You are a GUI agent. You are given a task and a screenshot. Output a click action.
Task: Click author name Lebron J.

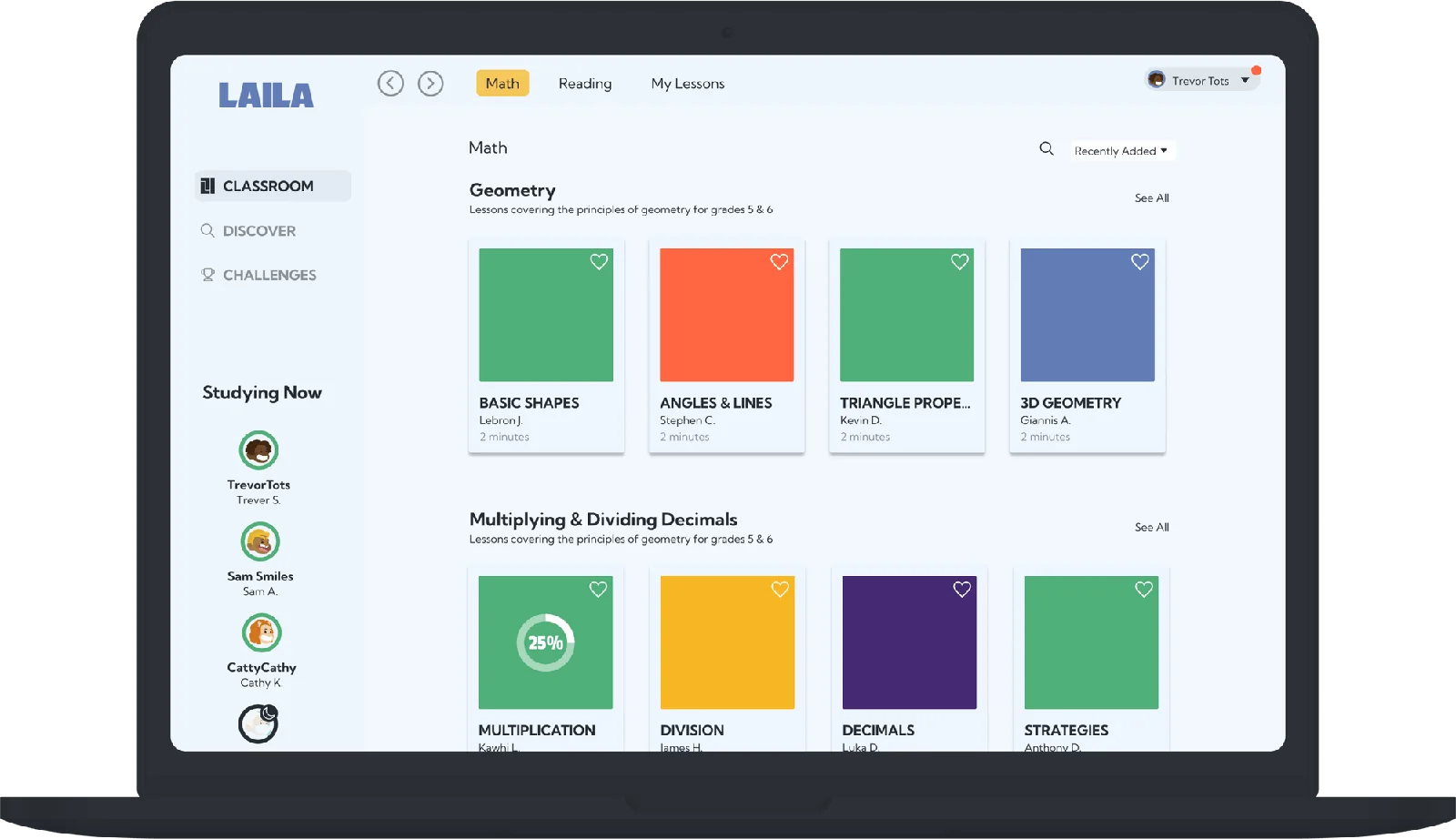pyautogui.click(x=500, y=420)
